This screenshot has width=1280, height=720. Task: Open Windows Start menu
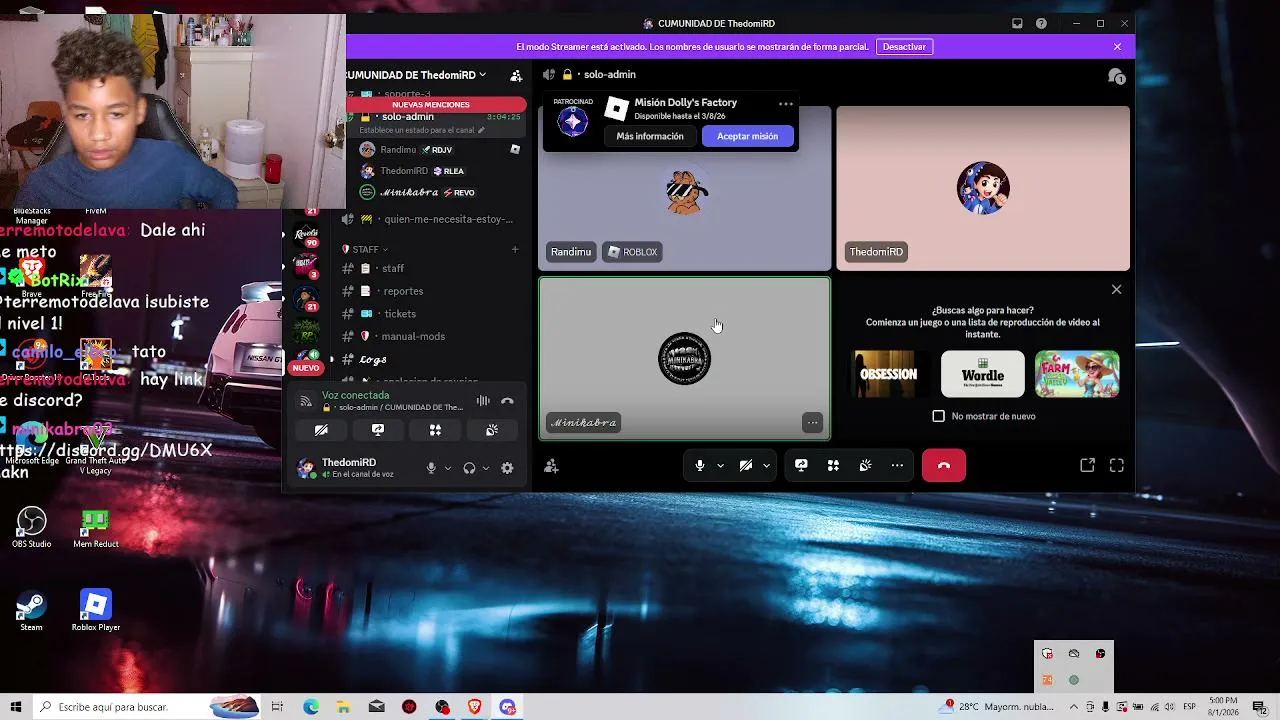click(x=16, y=707)
